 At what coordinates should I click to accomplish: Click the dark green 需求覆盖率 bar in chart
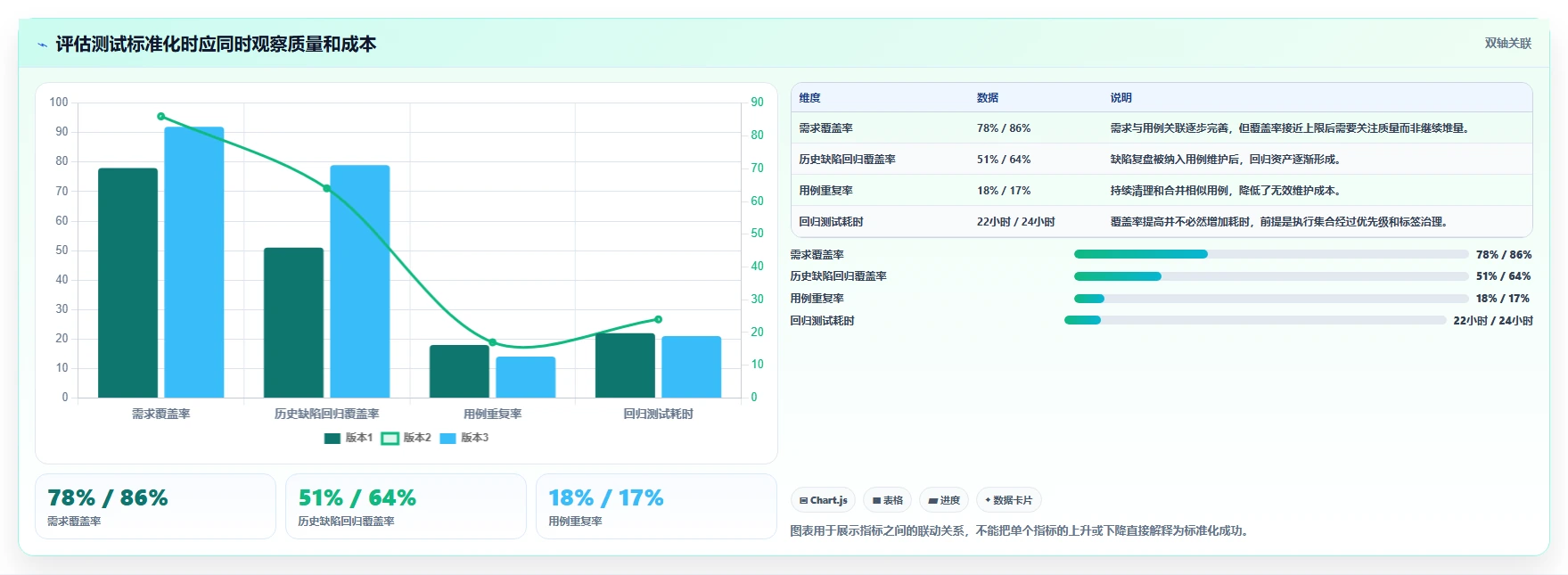pyautogui.click(x=127, y=283)
